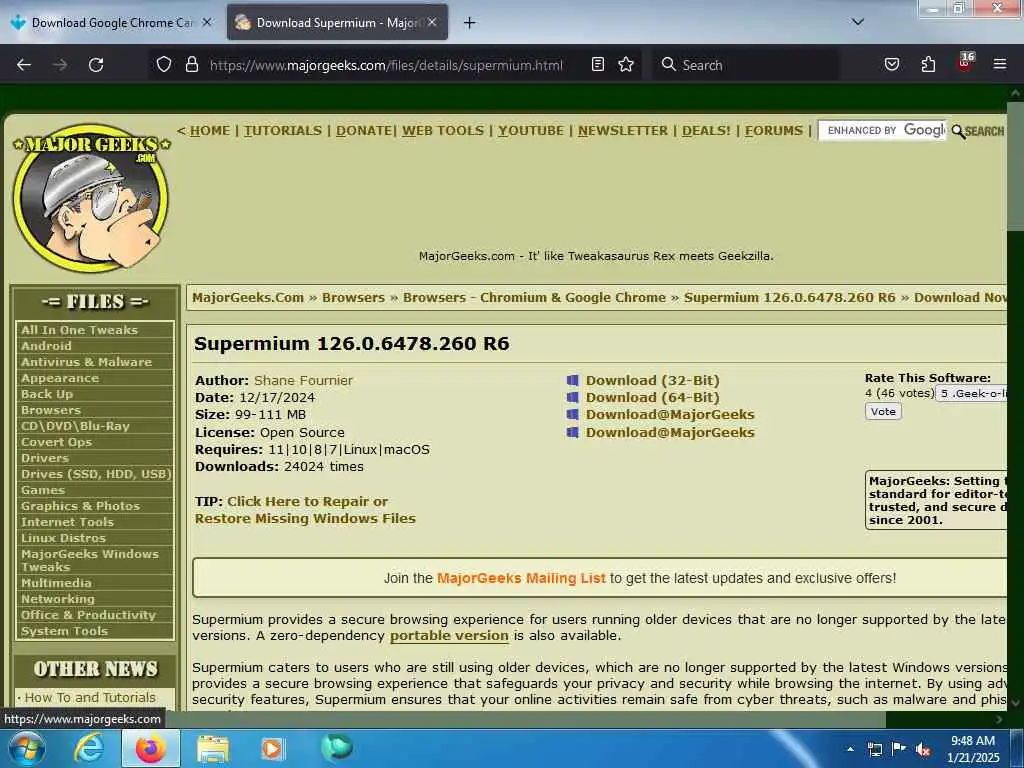Show hidden tray icons arrow
This screenshot has width=1024, height=768.
[x=850, y=749]
